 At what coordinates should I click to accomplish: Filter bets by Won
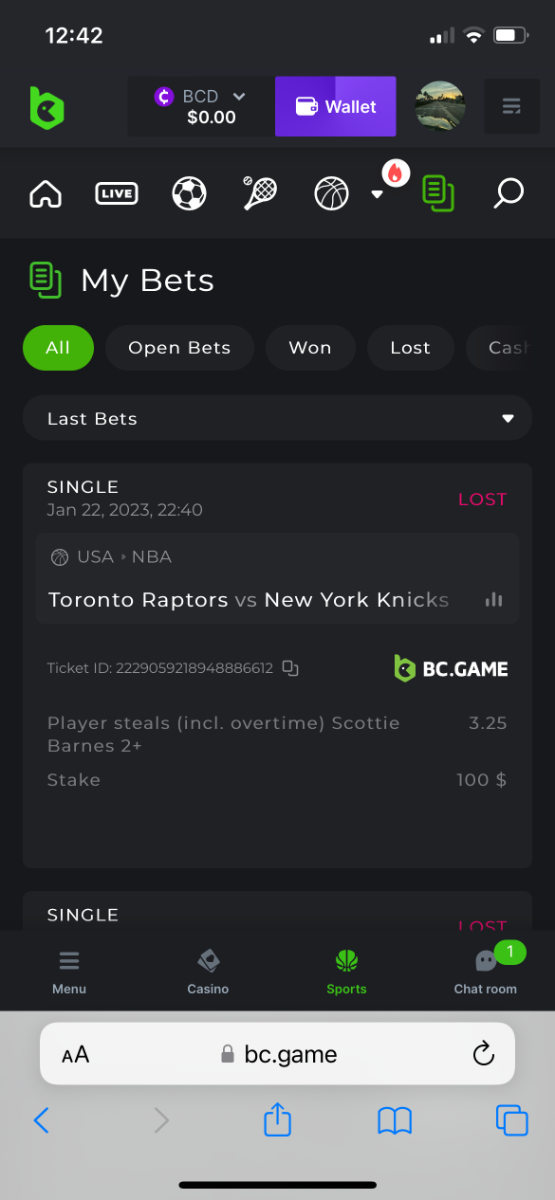(310, 348)
